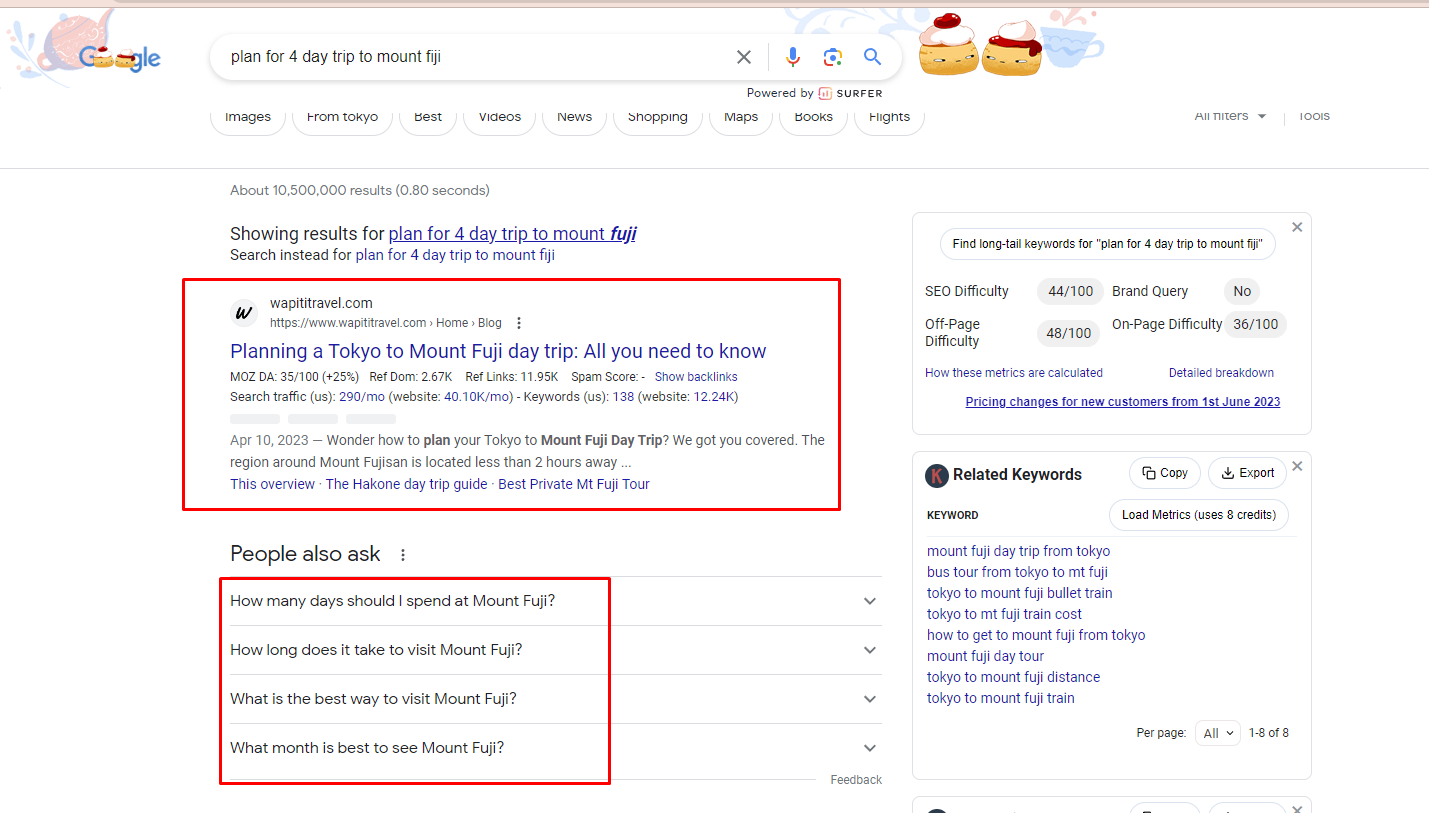
Task: Open 'Planning a Tokyo to Mount Fuji day trip' result
Action: pos(498,351)
